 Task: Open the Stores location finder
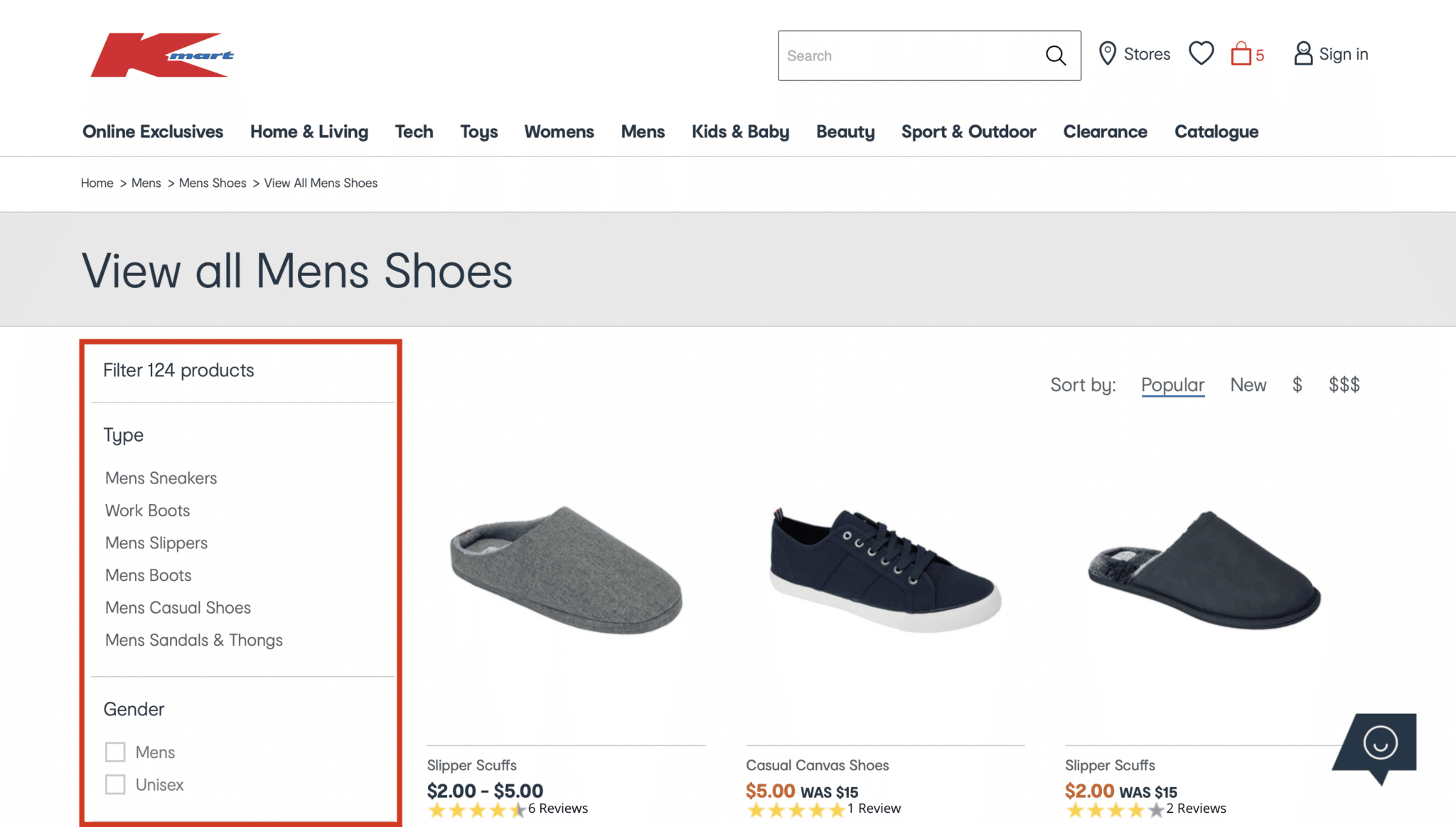coord(1134,53)
